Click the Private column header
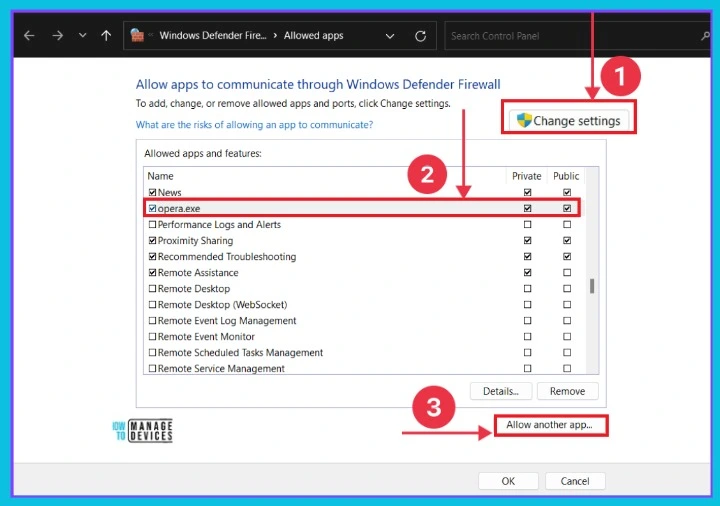 [x=527, y=176]
